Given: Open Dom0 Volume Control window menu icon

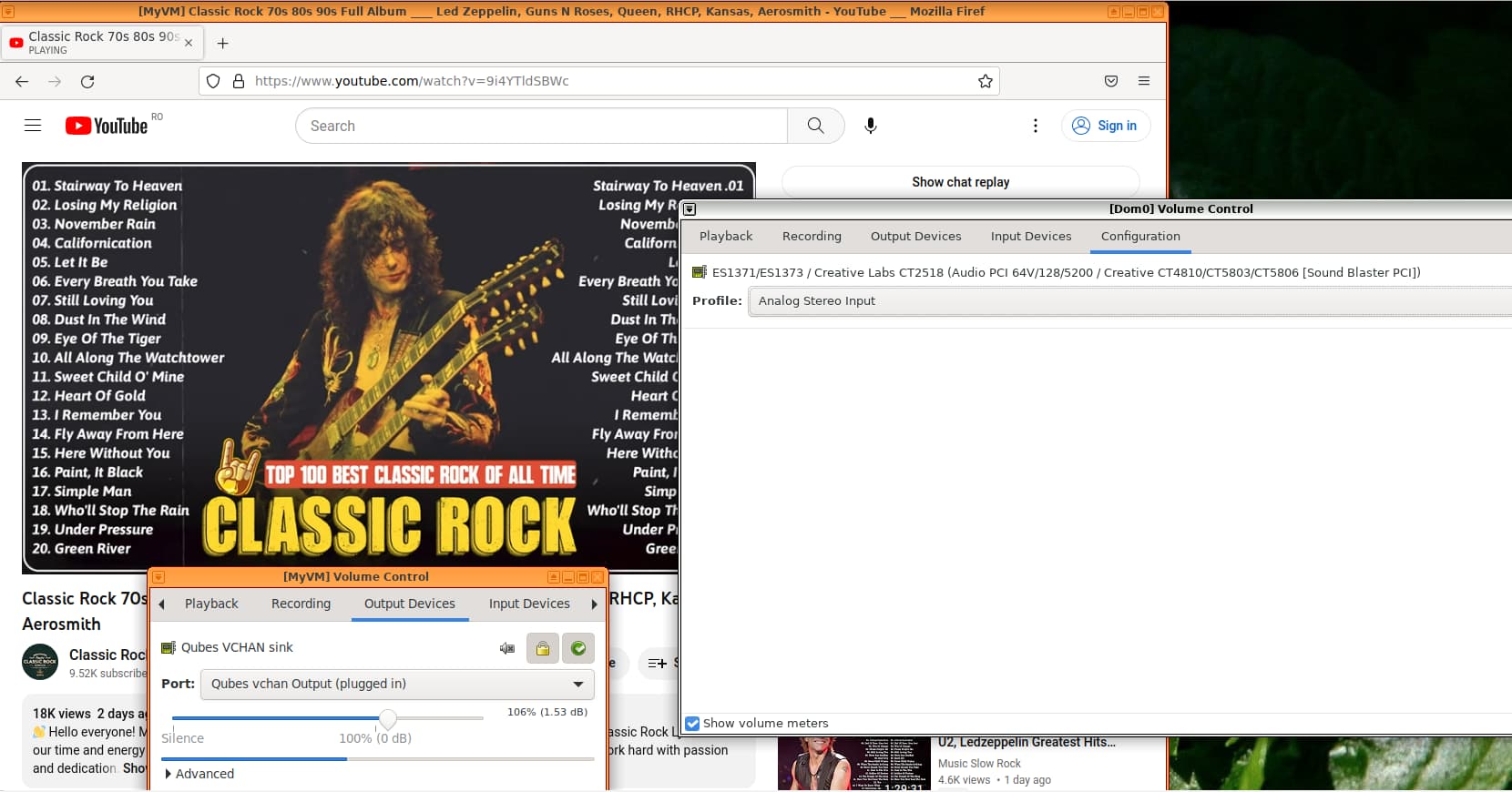Looking at the screenshot, I should 690,209.
